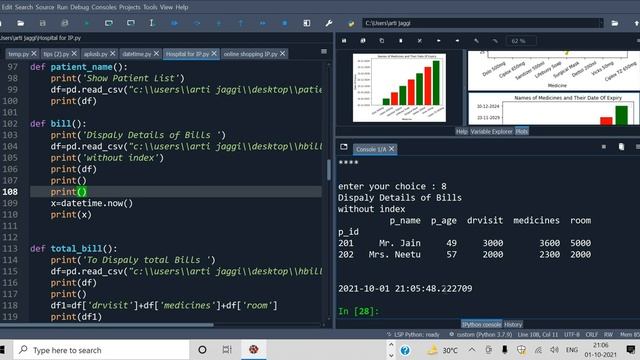Select the IPython console tab
This screenshot has width=640, height=360.
click(482, 324)
